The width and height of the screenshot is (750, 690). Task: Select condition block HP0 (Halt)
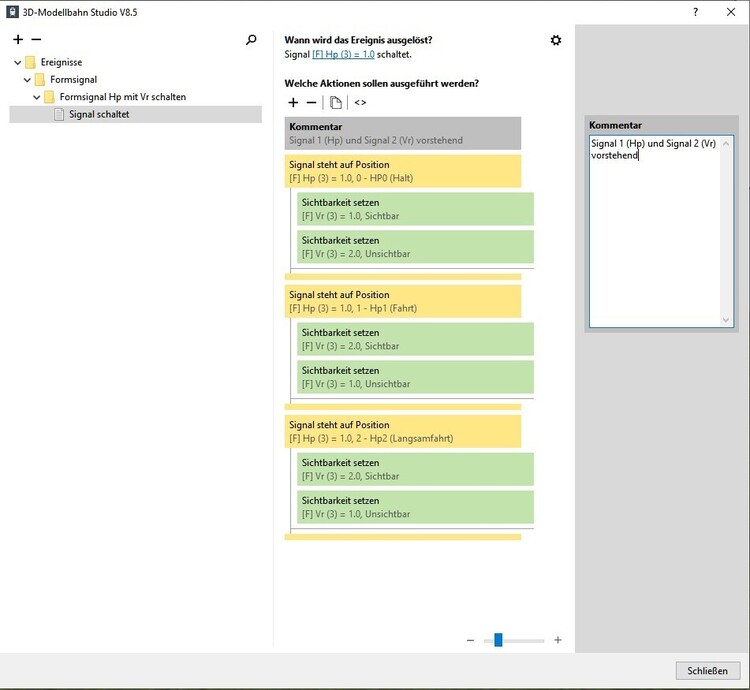pos(403,171)
